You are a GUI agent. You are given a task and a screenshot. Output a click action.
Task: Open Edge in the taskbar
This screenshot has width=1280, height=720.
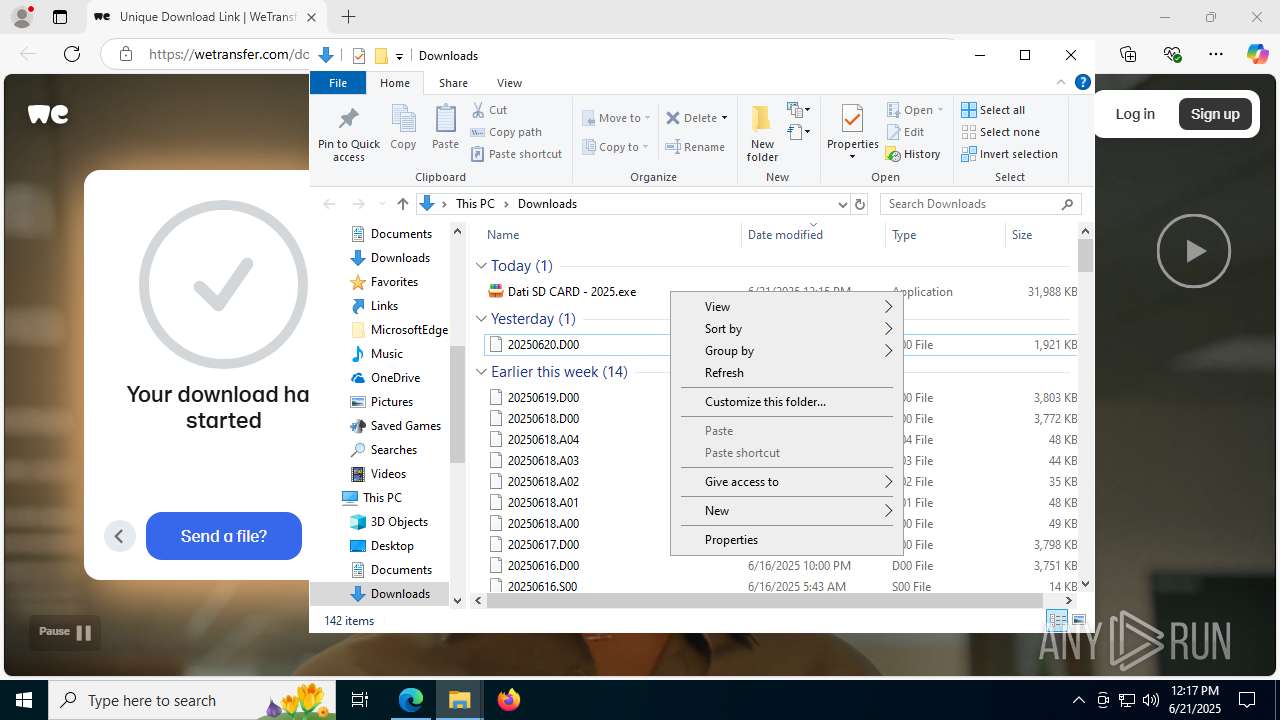tap(411, 700)
